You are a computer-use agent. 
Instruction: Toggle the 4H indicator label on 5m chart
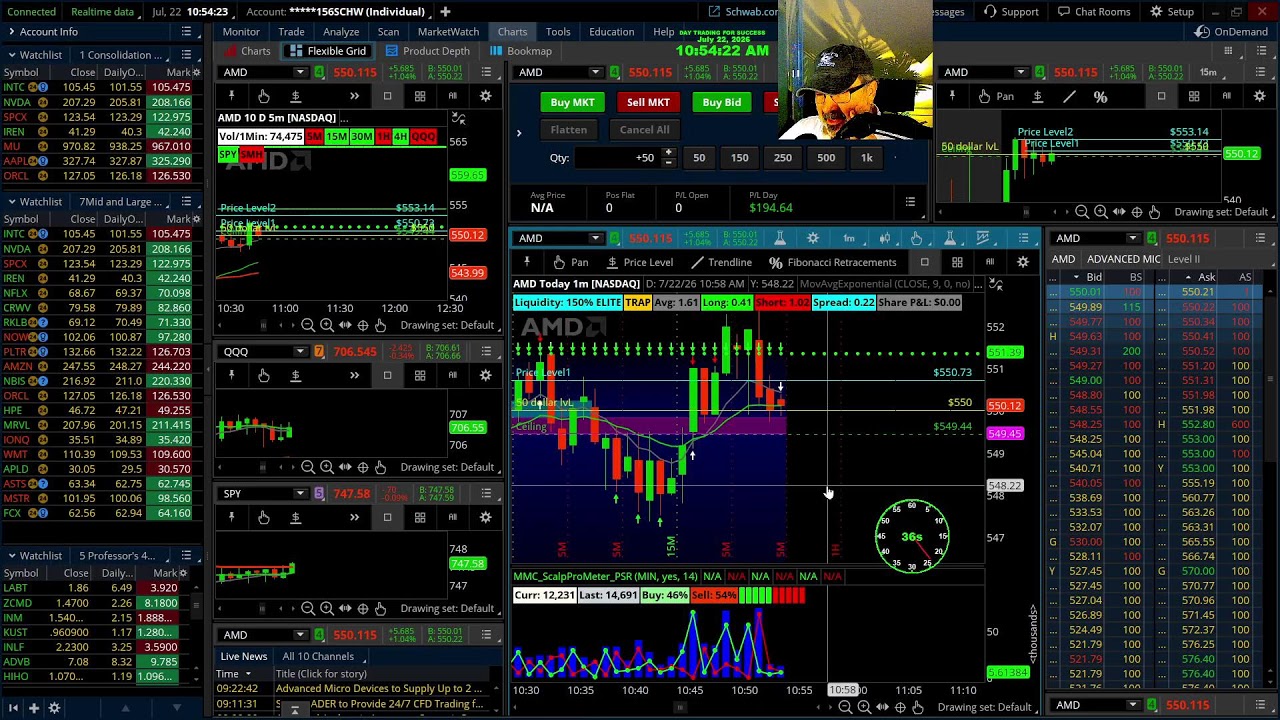[x=400, y=136]
